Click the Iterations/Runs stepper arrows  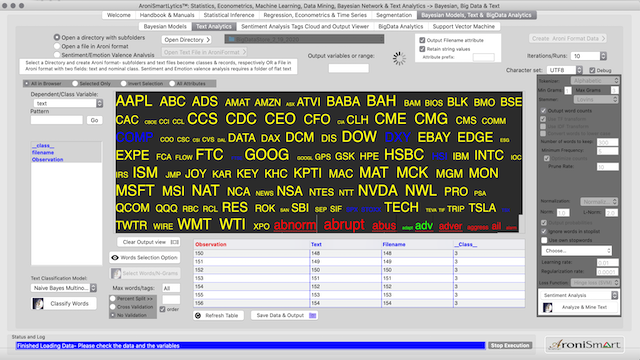pos(603,56)
